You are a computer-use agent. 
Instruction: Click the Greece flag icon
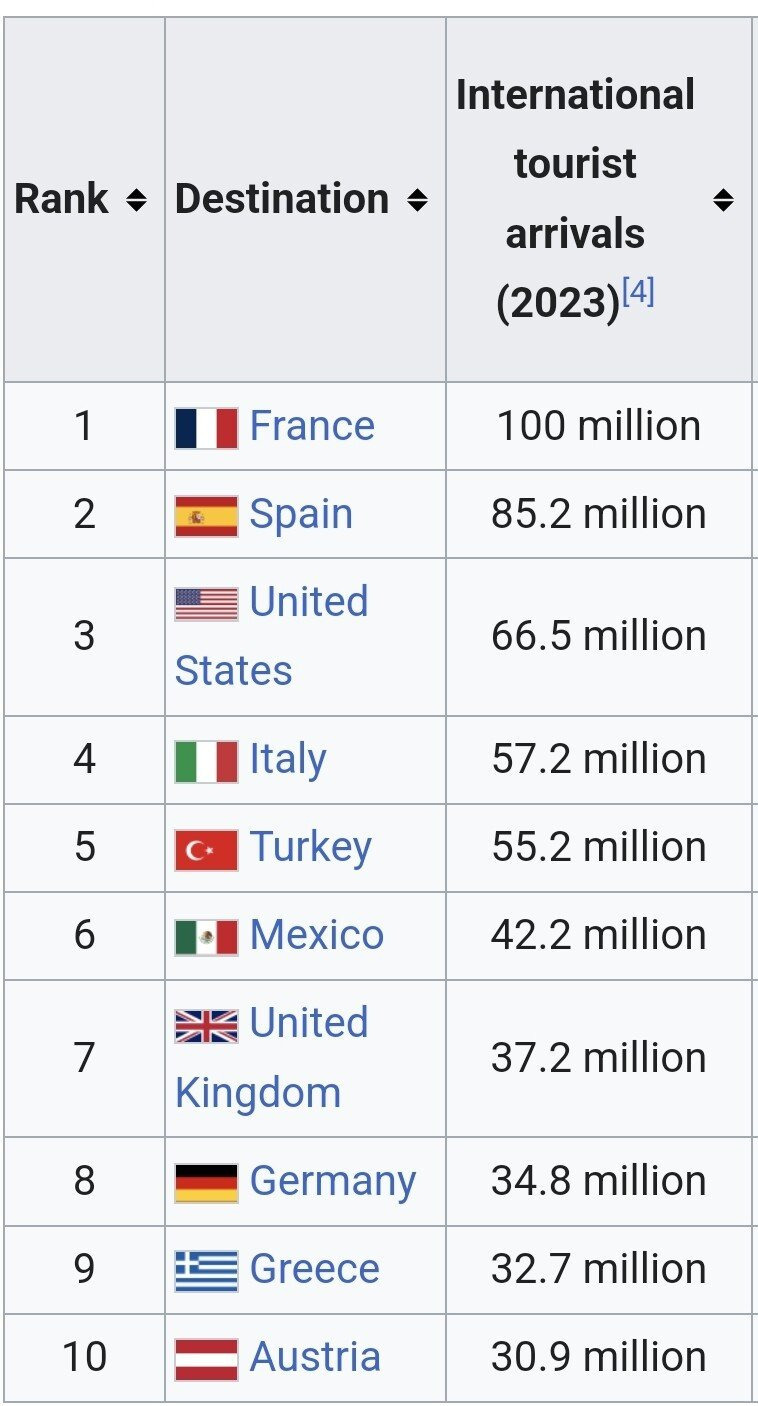[206, 1270]
